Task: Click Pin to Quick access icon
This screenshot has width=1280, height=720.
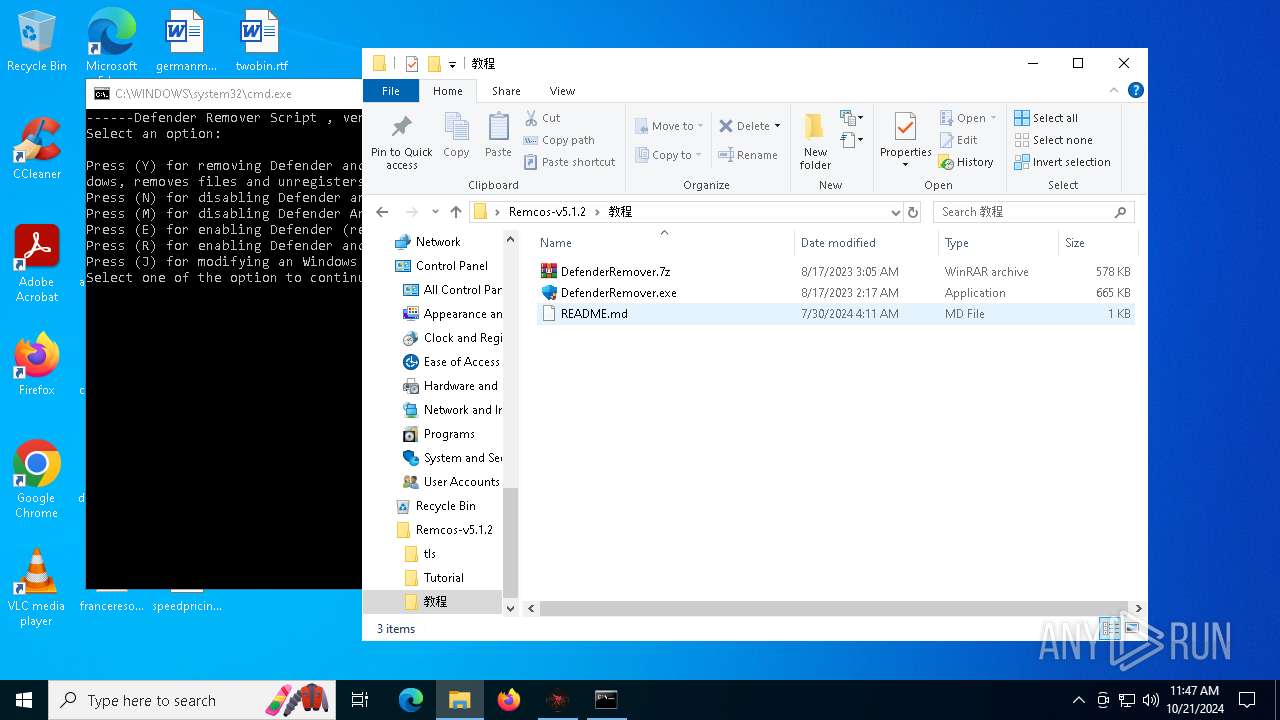Action: coord(402,141)
